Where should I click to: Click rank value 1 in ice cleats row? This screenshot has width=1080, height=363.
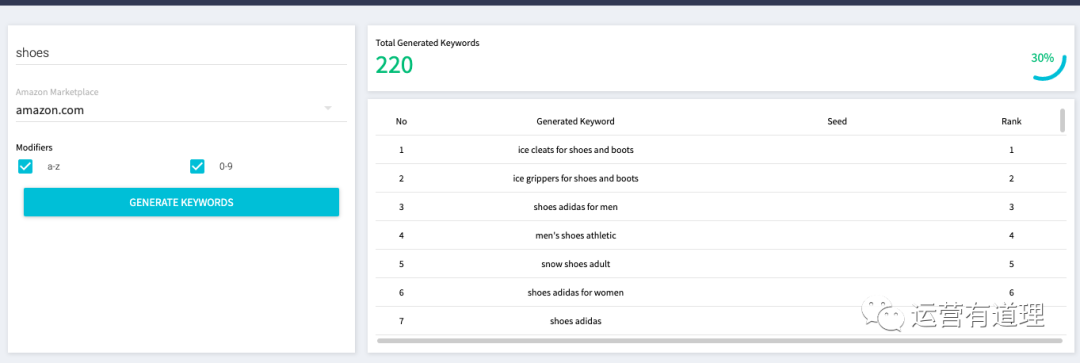[x=1011, y=149]
